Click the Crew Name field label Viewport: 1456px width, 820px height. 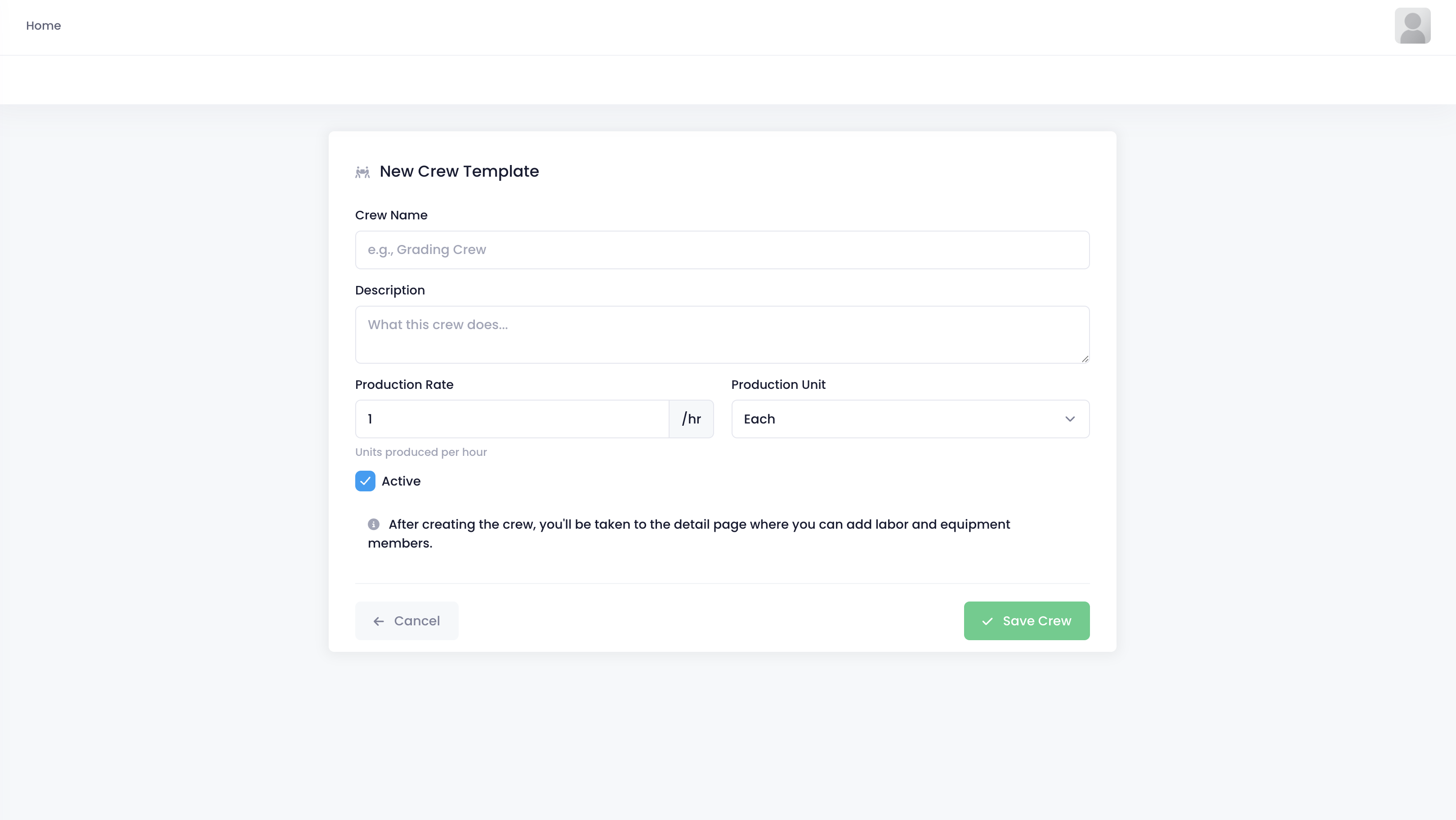pyautogui.click(x=391, y=215)
